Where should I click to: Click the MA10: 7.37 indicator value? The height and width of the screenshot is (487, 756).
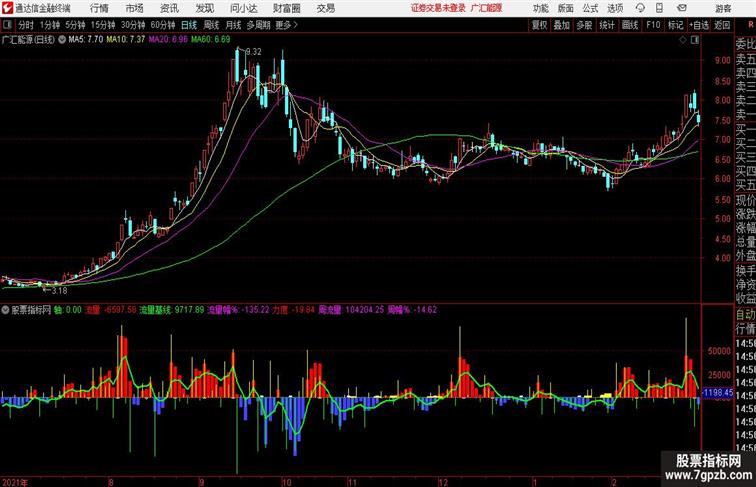point(125,40)
